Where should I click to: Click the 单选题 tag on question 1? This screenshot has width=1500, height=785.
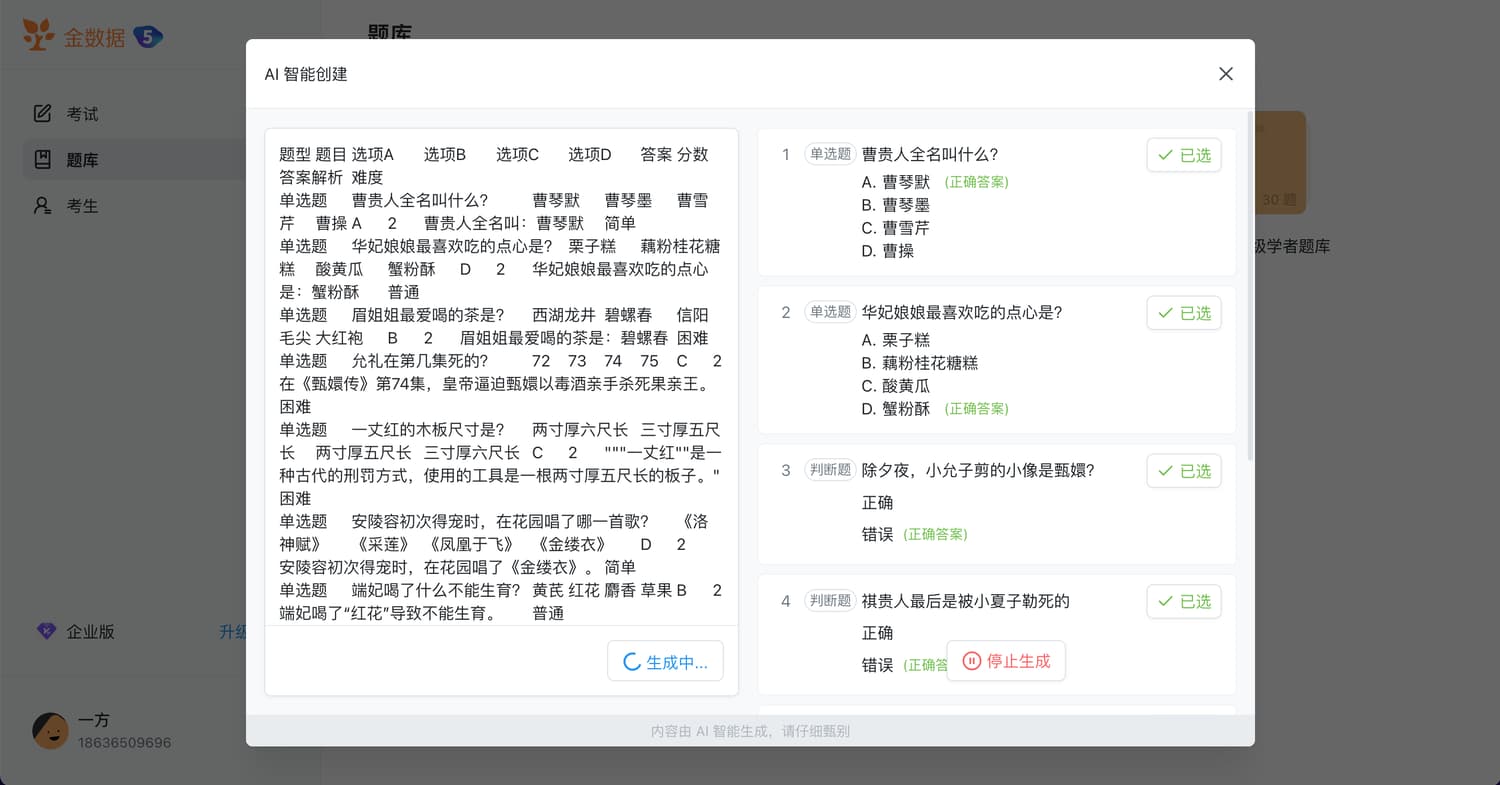pyautogui.click(x=830, y=154)
